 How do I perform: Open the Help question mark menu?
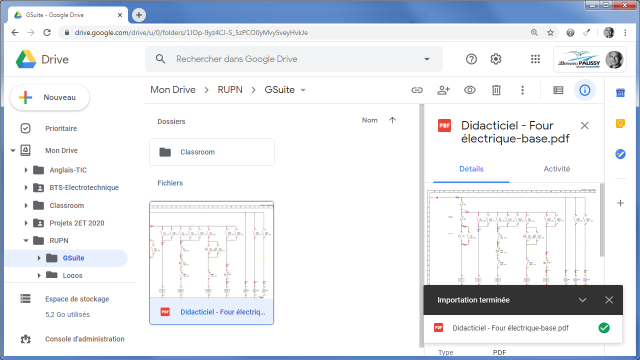point(471,59)
